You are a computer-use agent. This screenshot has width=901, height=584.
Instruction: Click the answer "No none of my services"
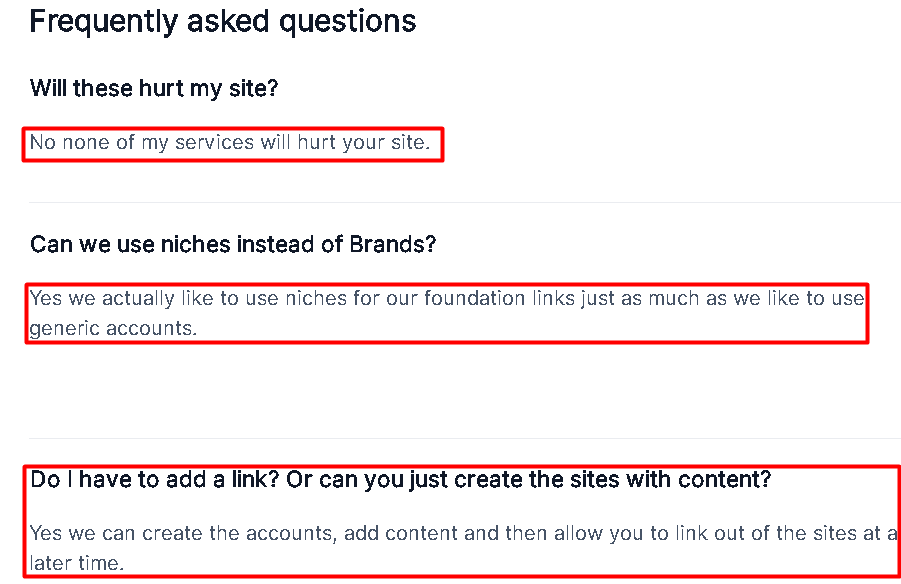(229, 143)
